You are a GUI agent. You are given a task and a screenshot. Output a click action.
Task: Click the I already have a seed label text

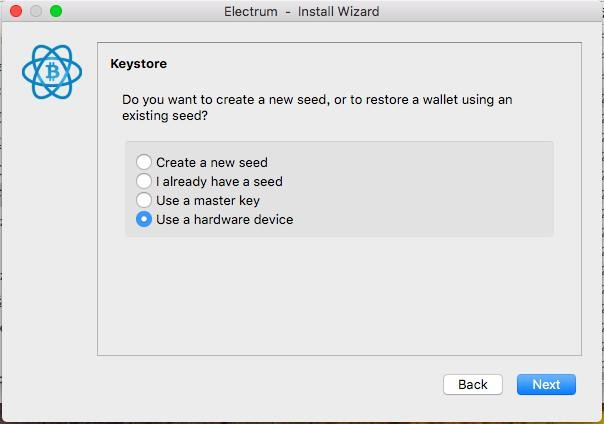[x=219, y=181]
